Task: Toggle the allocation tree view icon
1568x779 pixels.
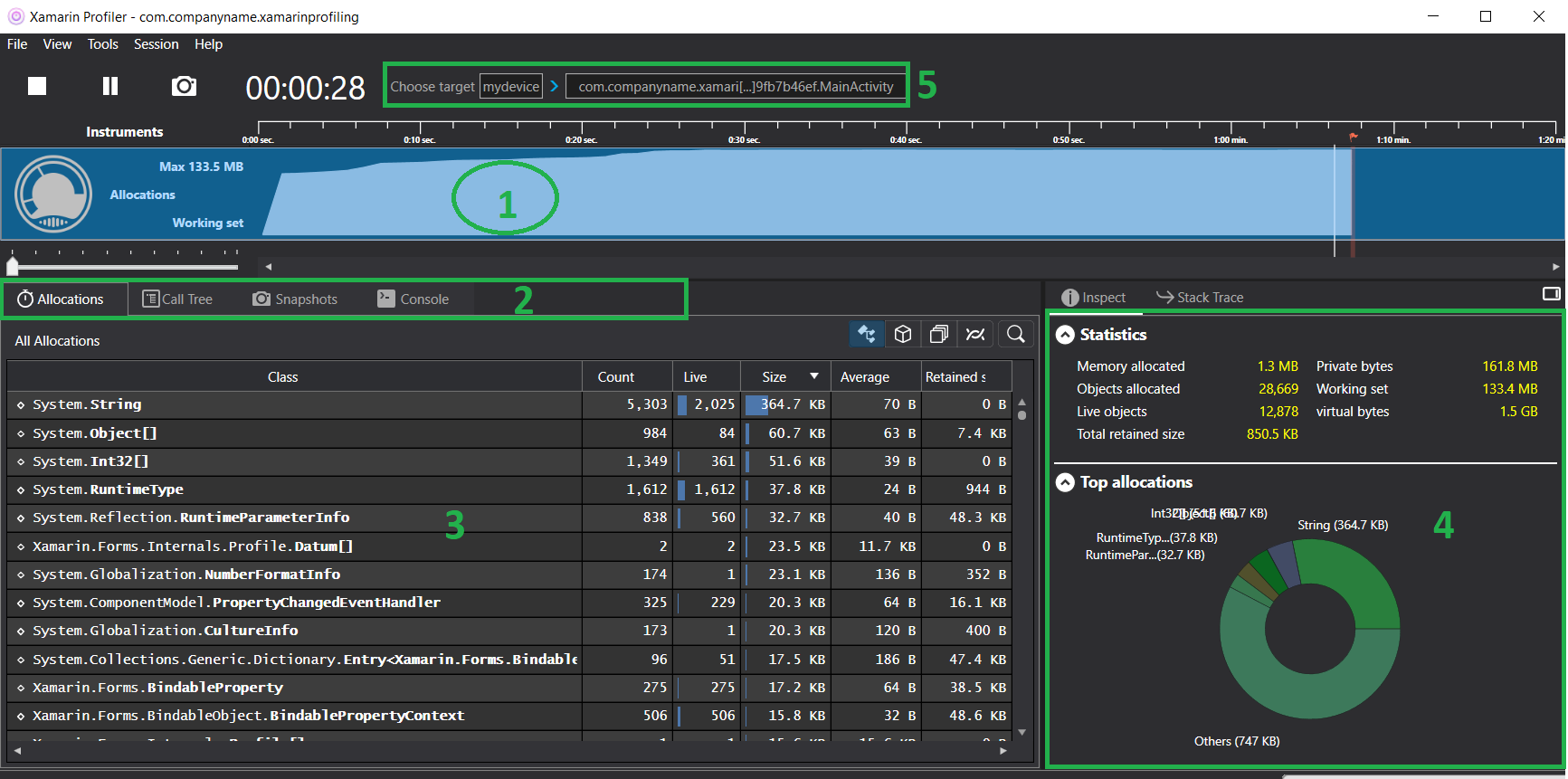Action: (866, 334)
